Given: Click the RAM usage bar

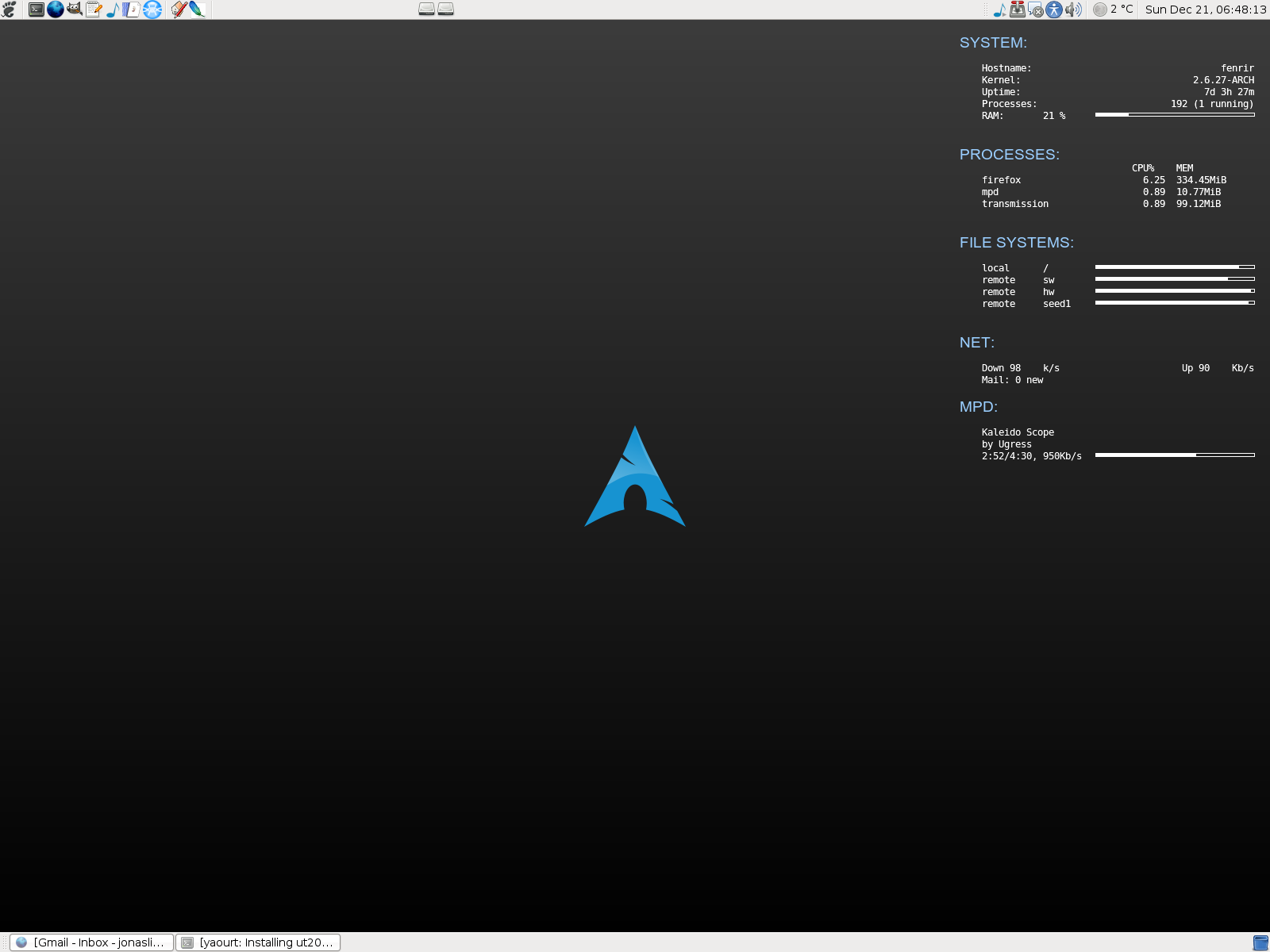Looking at the screenshot, I should tap(1175, 115).
